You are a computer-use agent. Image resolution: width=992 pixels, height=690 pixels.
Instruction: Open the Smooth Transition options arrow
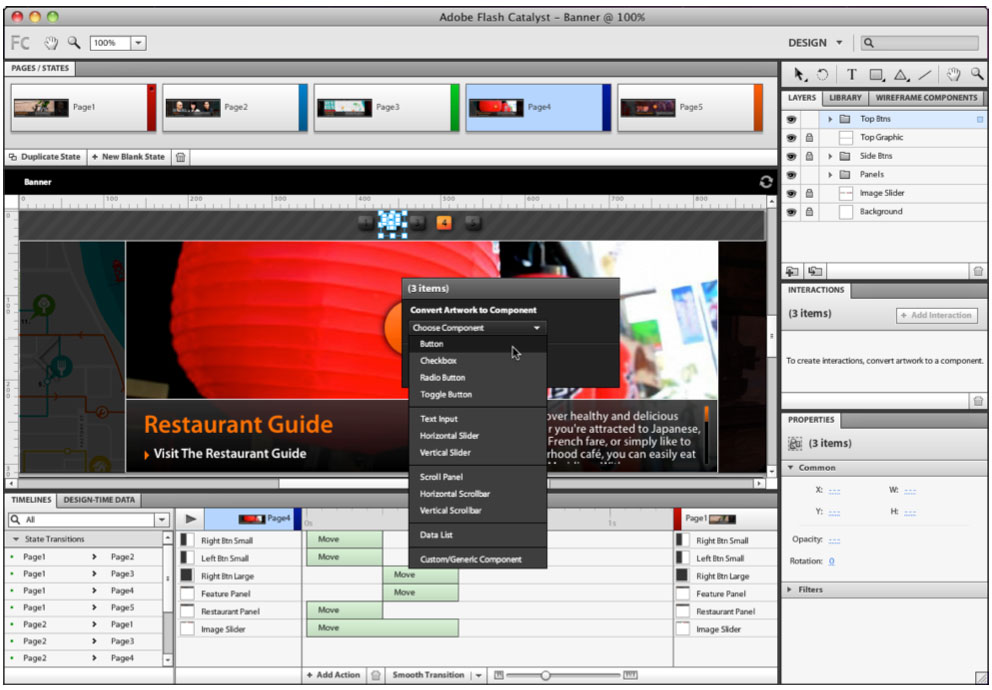(x=478, y=675)
